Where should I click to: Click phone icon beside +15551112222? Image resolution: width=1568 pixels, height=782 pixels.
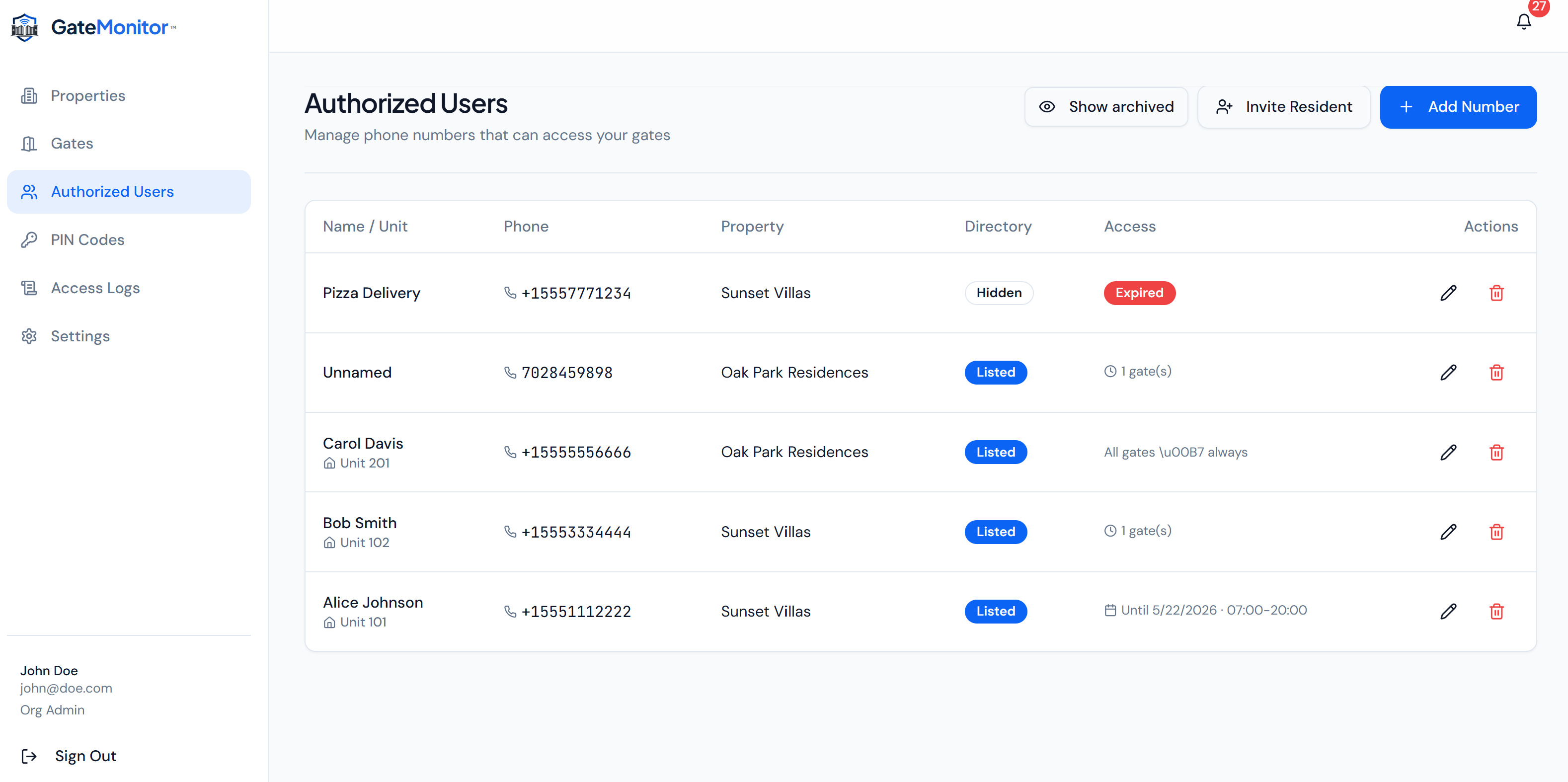[x=510, y=611]
